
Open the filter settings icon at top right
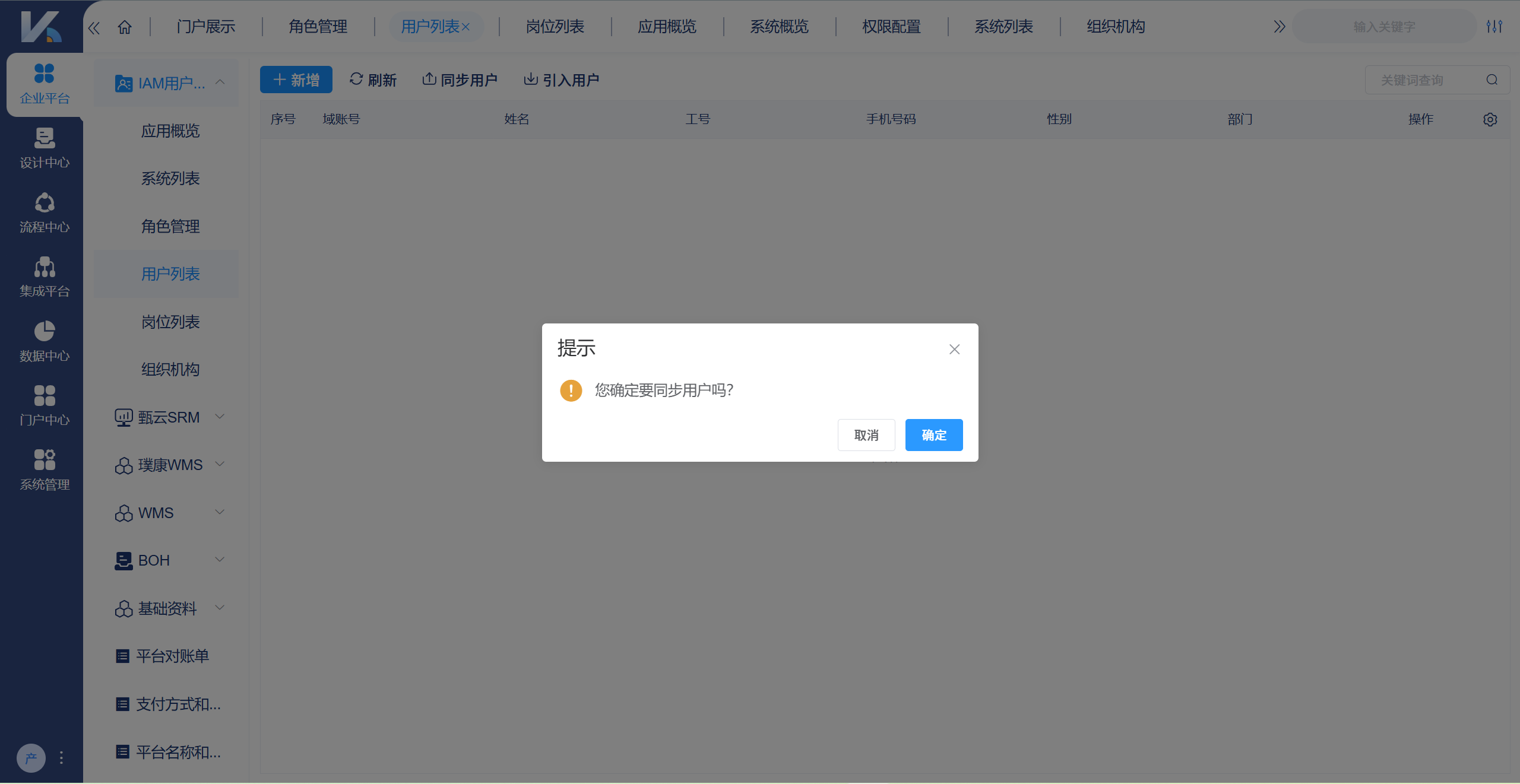point(1495,26)
